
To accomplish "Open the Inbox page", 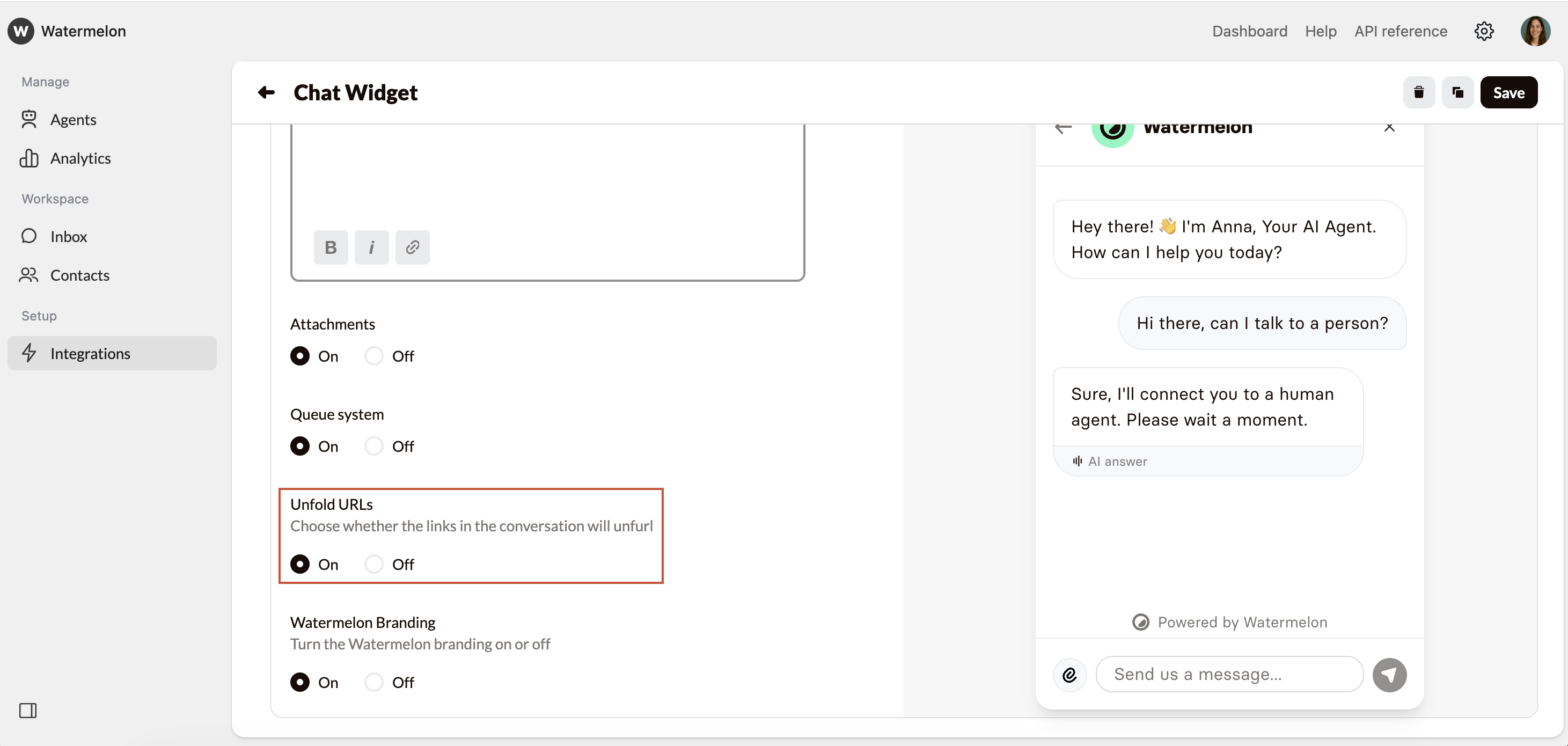I will pos(68,236).
